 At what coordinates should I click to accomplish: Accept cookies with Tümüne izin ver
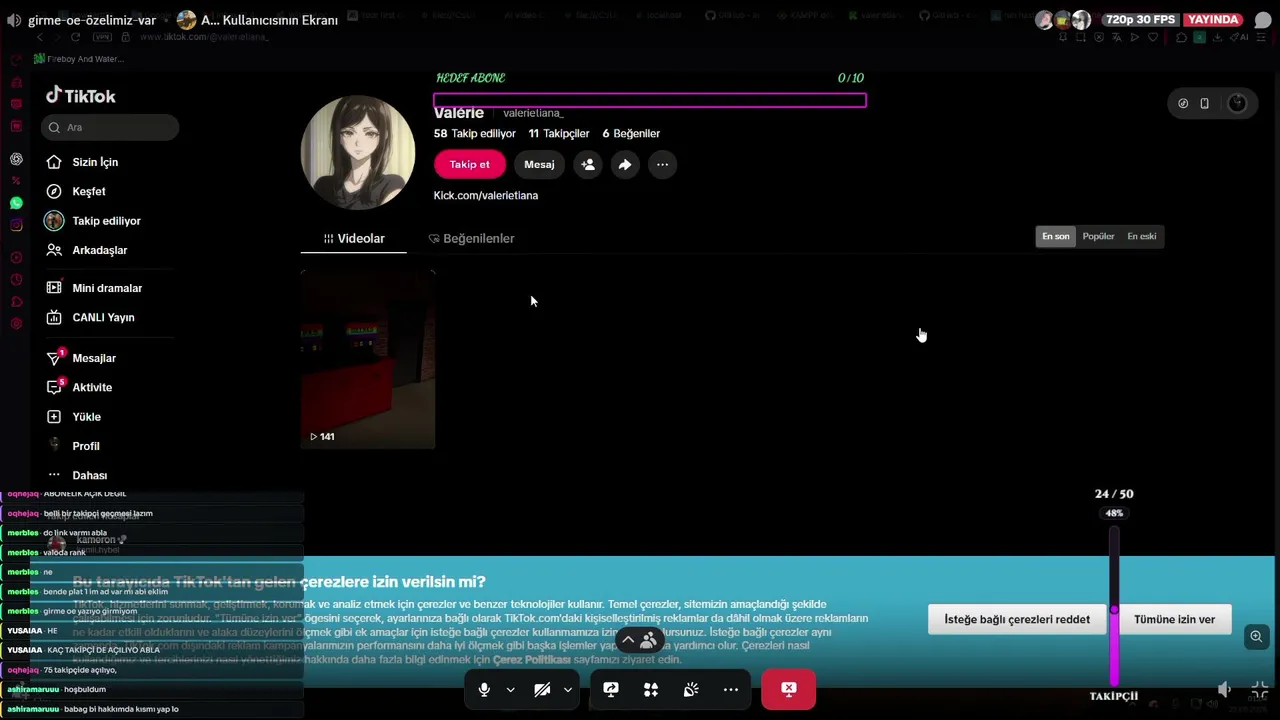pyautogui.click(x=1174, y=619)
